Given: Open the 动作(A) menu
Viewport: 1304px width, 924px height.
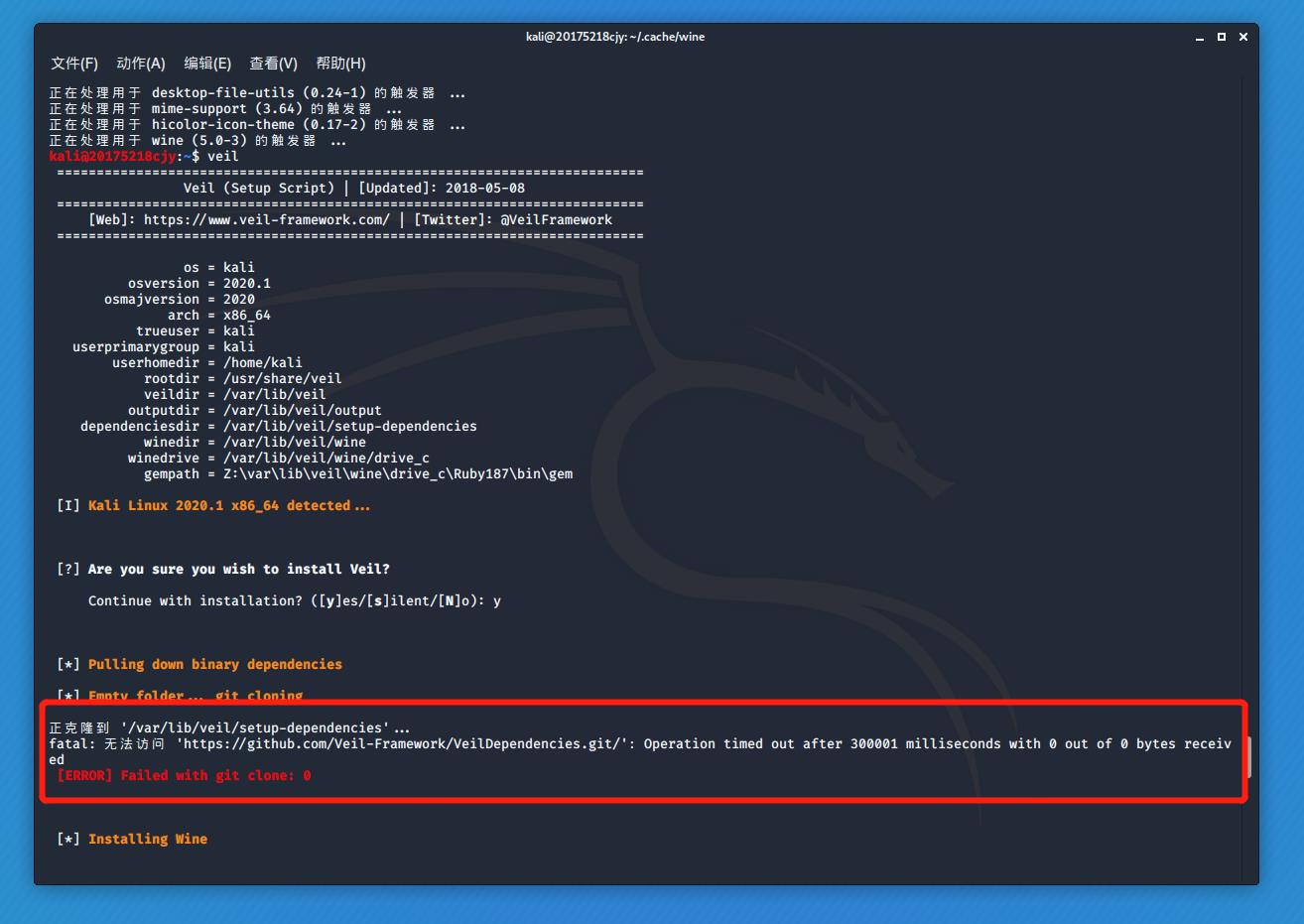Looking at the screenshot, I should coord(141,64).
